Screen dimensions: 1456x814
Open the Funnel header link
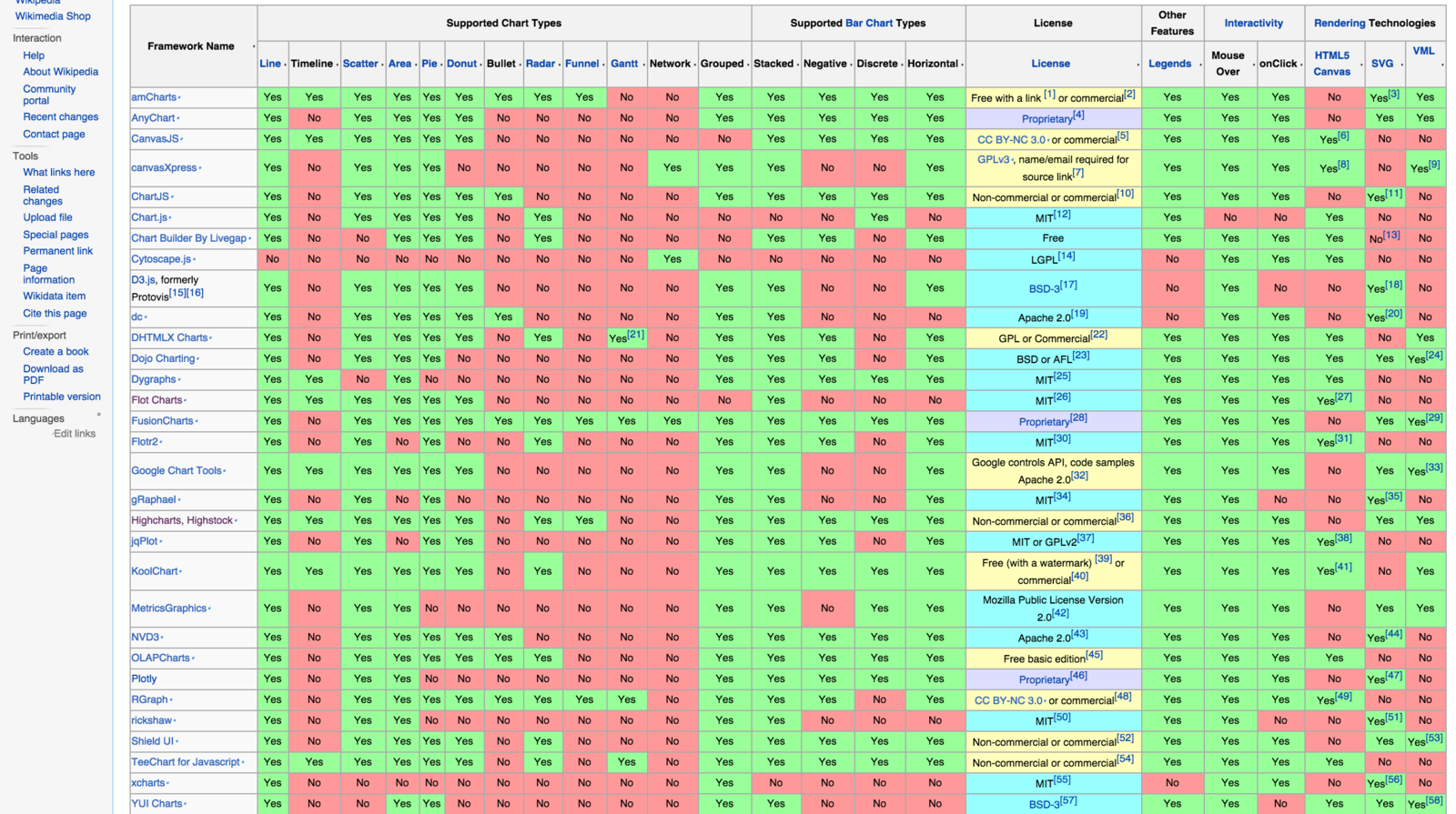581,64
